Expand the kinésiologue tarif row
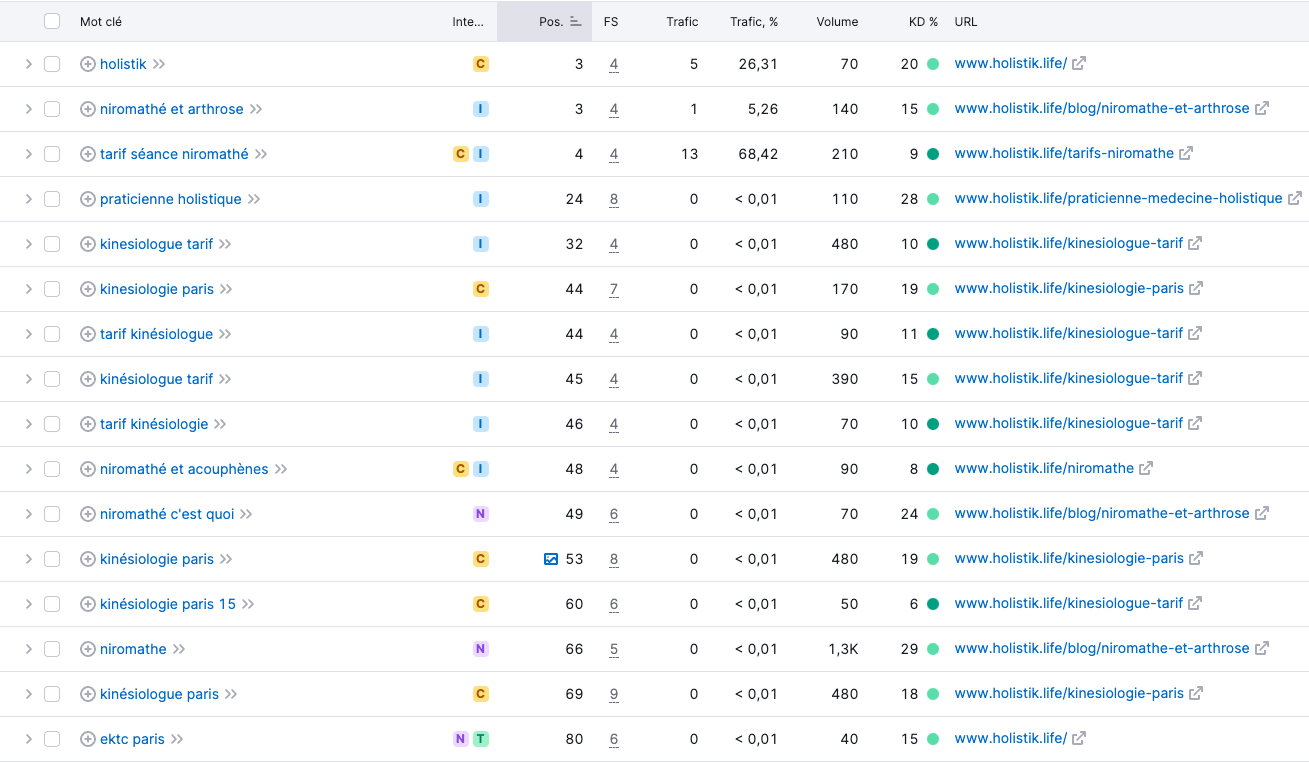 [x=28, y=379]
